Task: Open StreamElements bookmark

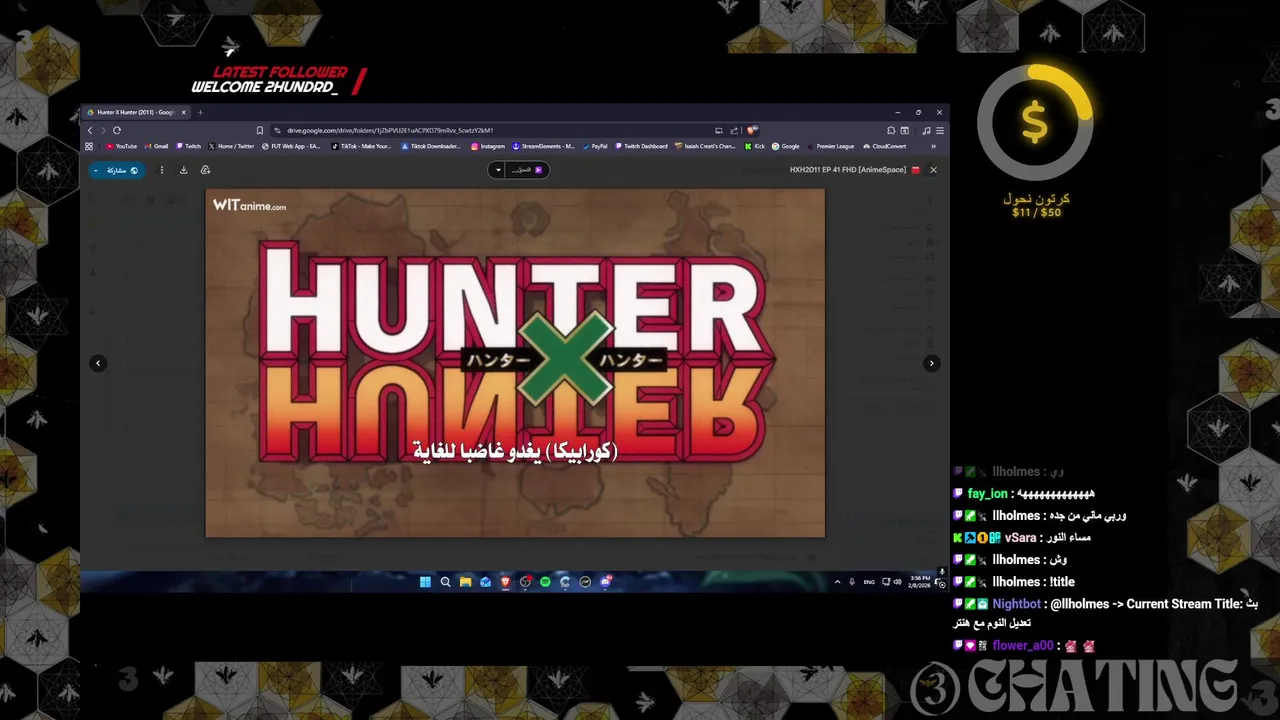Action: point(543,146)
